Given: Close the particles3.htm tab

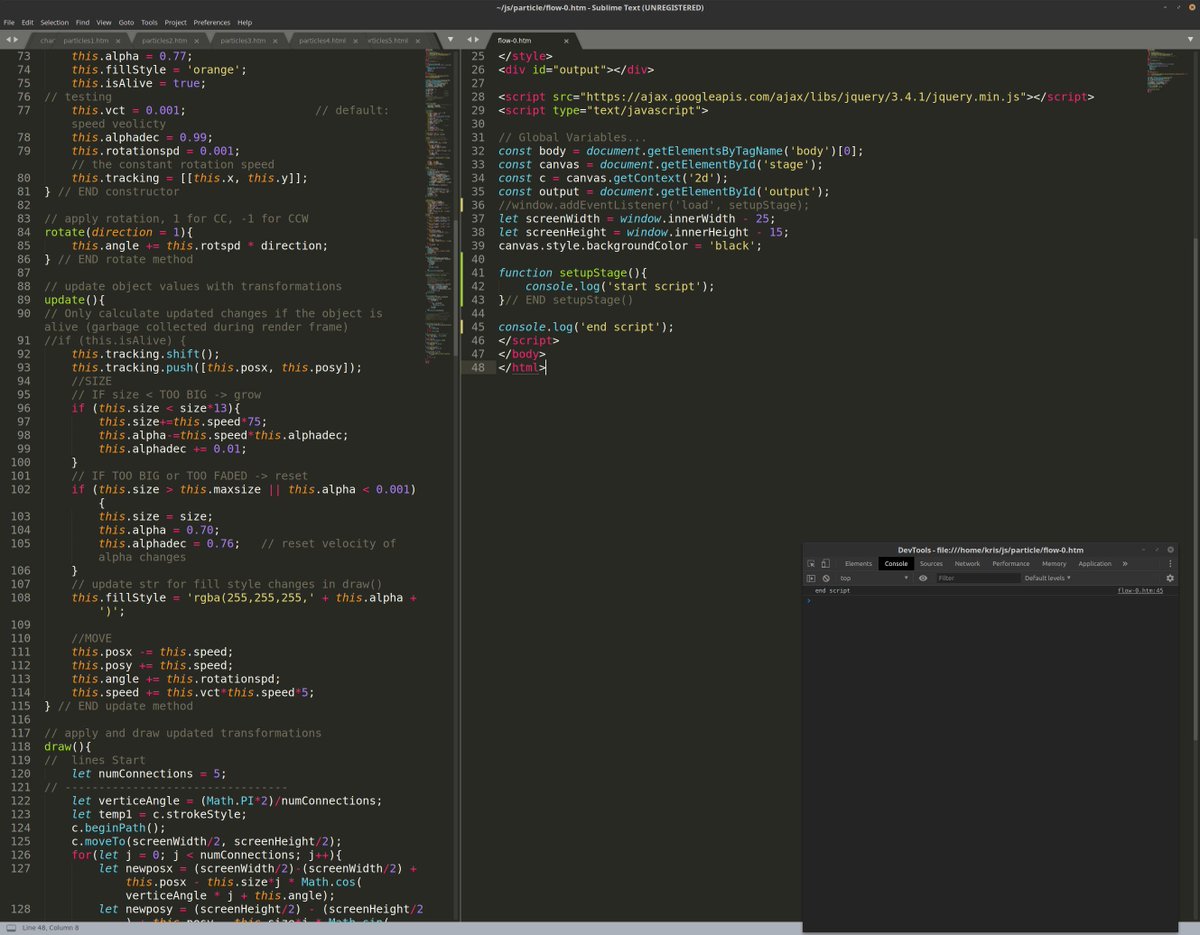Looking at the screenshot, I should 275,40.
